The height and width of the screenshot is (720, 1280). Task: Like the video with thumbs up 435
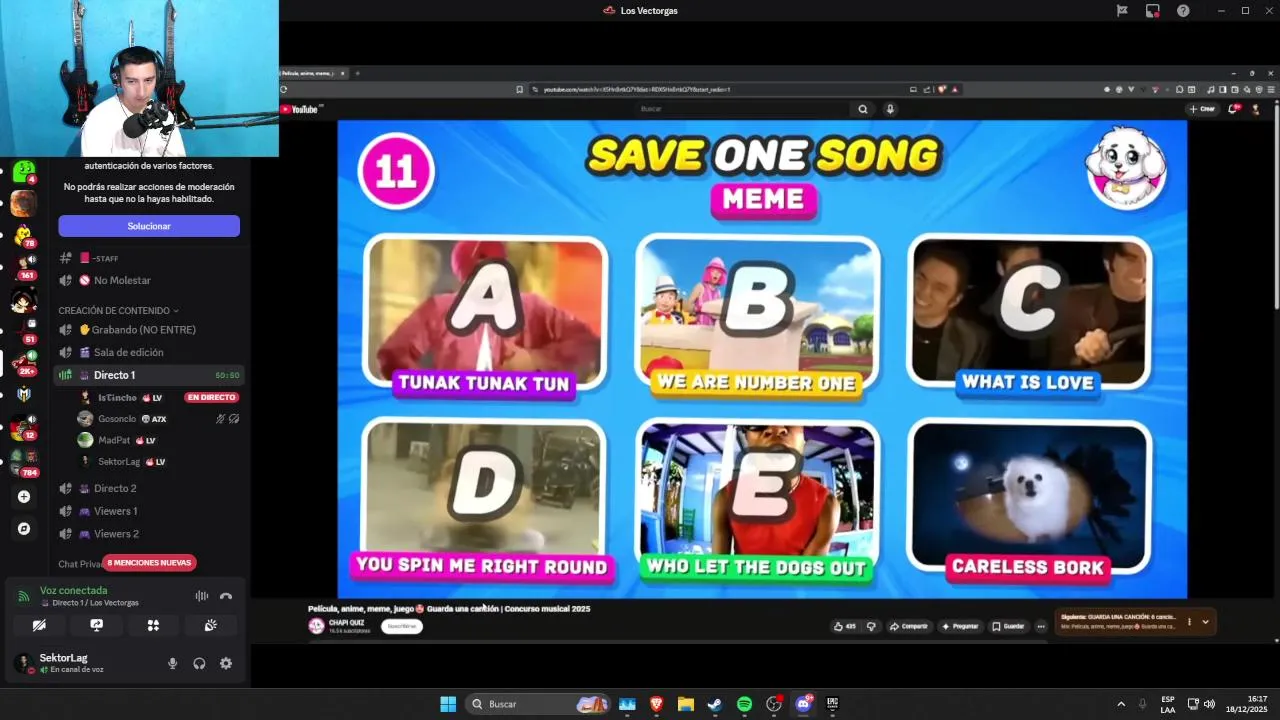tap(845, 626)
